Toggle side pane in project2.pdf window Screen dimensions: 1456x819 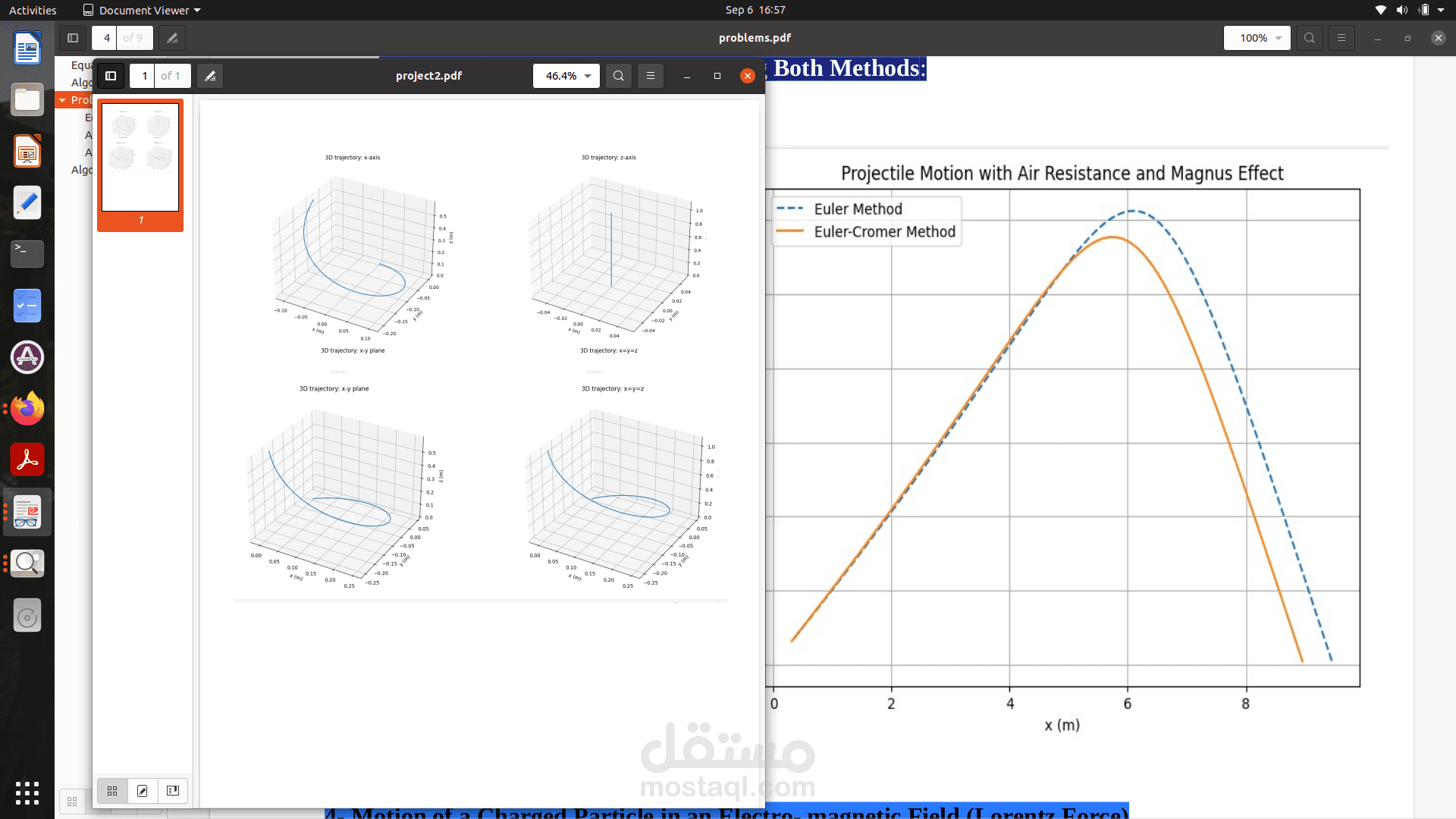pos(111,76)
